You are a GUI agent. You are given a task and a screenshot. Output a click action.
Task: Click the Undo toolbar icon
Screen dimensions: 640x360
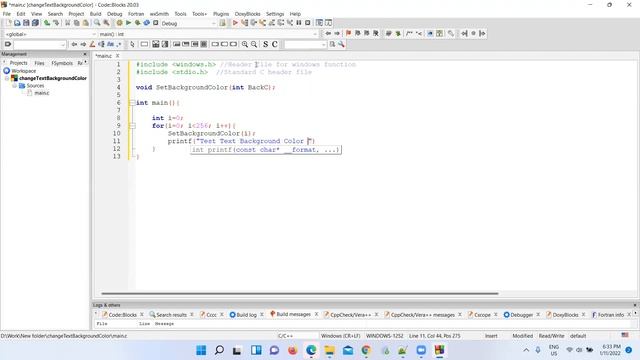pyautogui.click(x=47, y=23)
